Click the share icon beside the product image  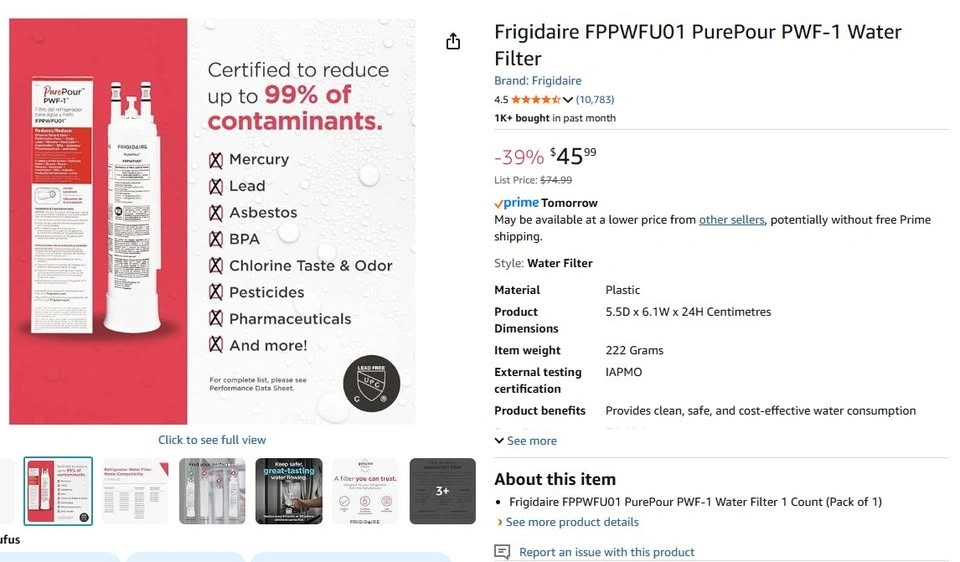[453, 41]
